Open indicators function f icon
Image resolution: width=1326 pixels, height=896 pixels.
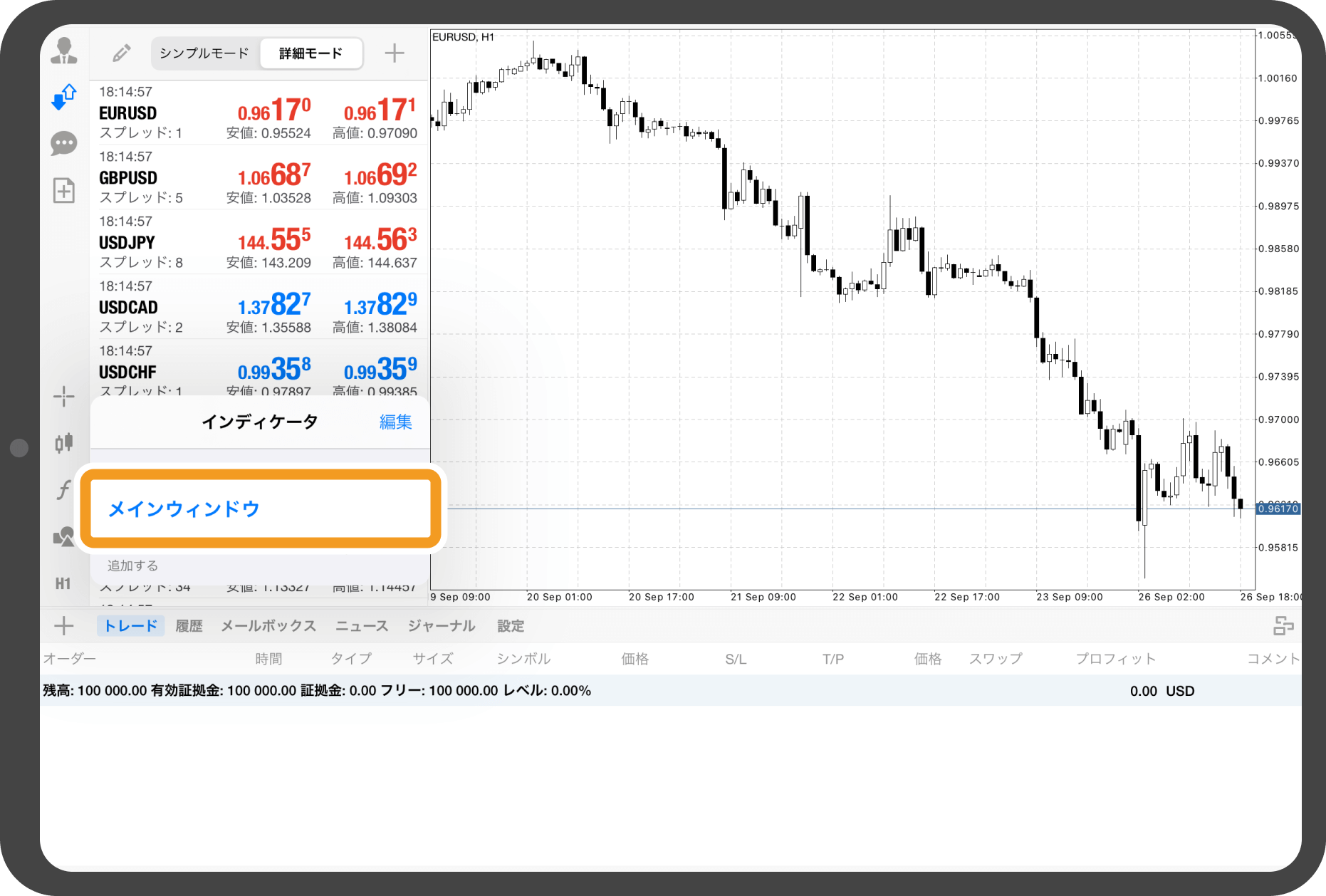[x=64, y=489]
